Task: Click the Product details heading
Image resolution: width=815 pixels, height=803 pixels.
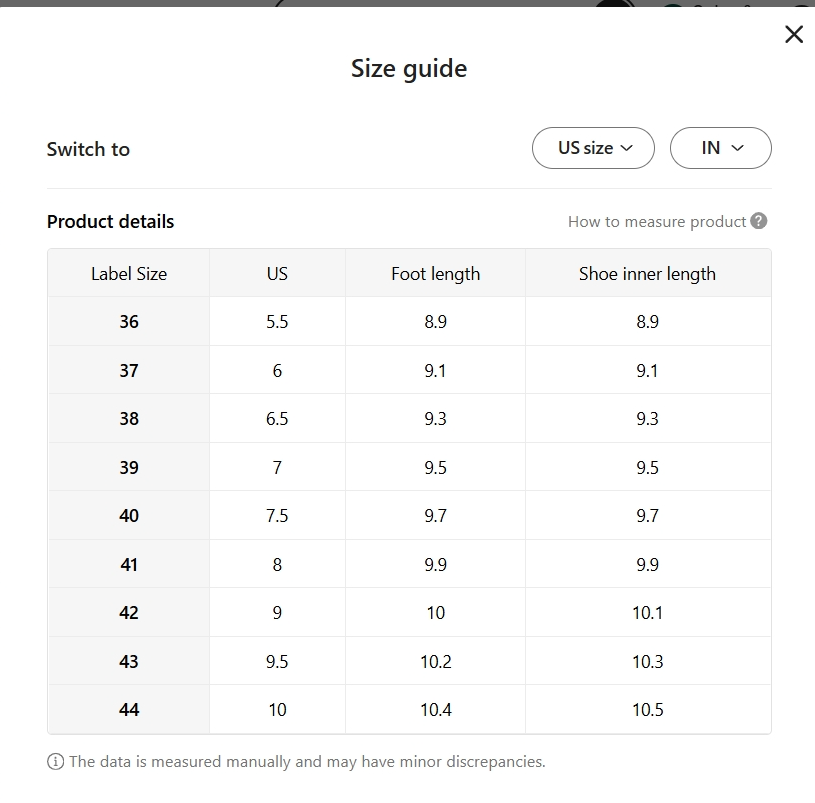Action: 110,222
